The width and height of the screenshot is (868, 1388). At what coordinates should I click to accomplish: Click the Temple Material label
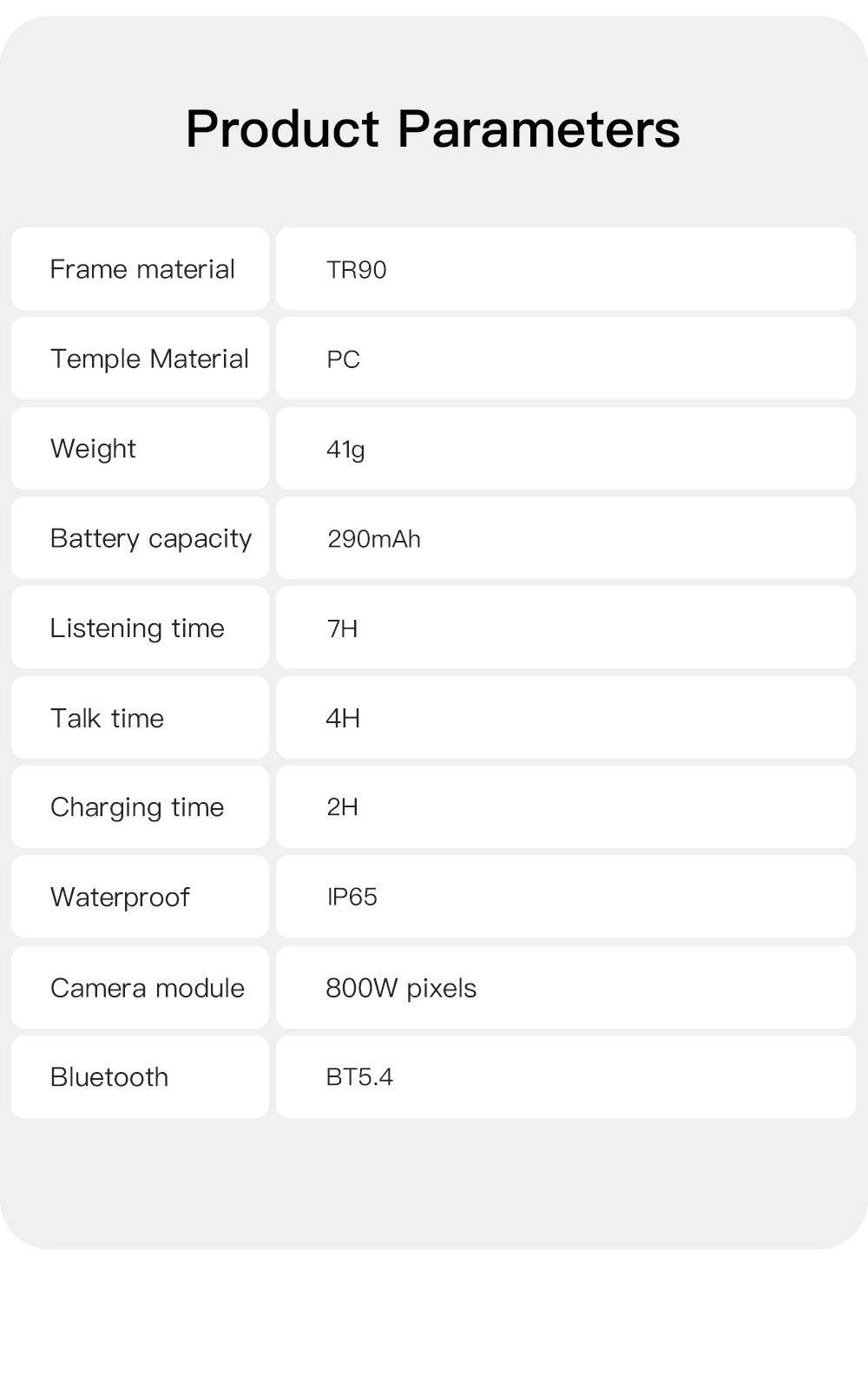click(149, 359)
